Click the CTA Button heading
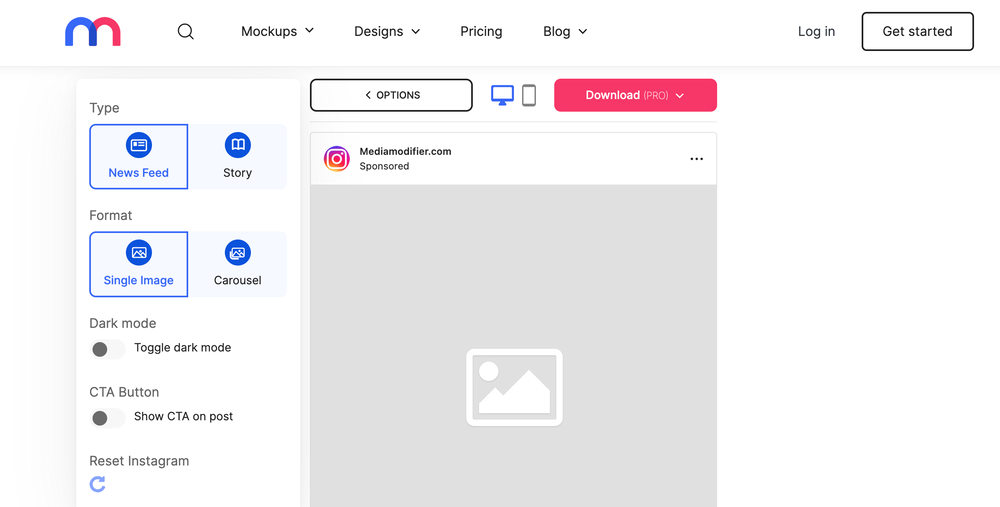 tap(124, 392)
